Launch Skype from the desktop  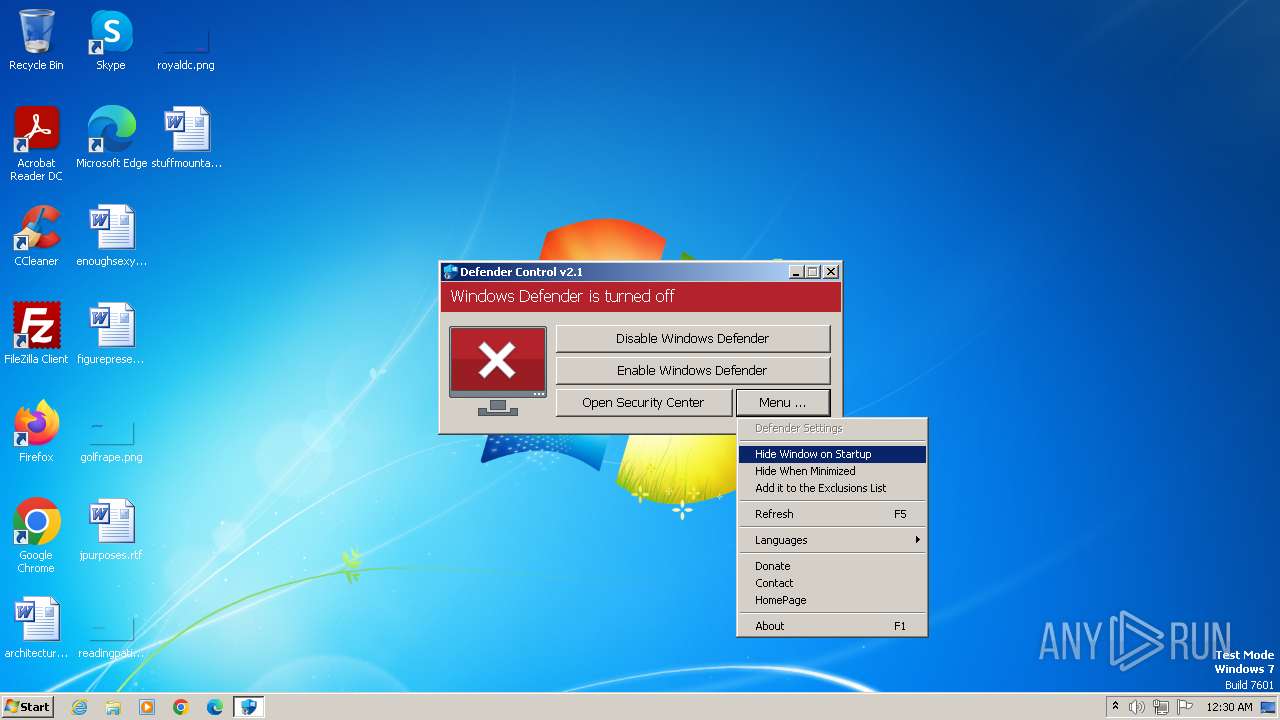[x=111, y=40]
